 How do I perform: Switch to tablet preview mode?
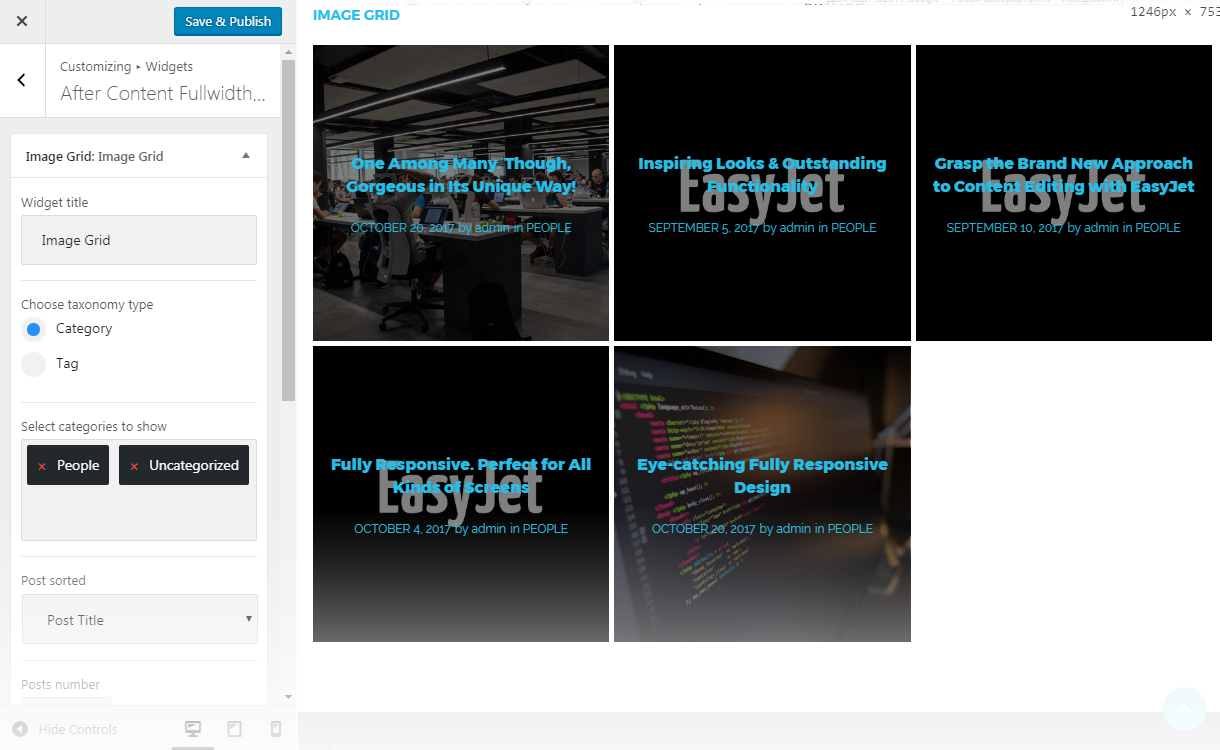[x=235, y=729]
